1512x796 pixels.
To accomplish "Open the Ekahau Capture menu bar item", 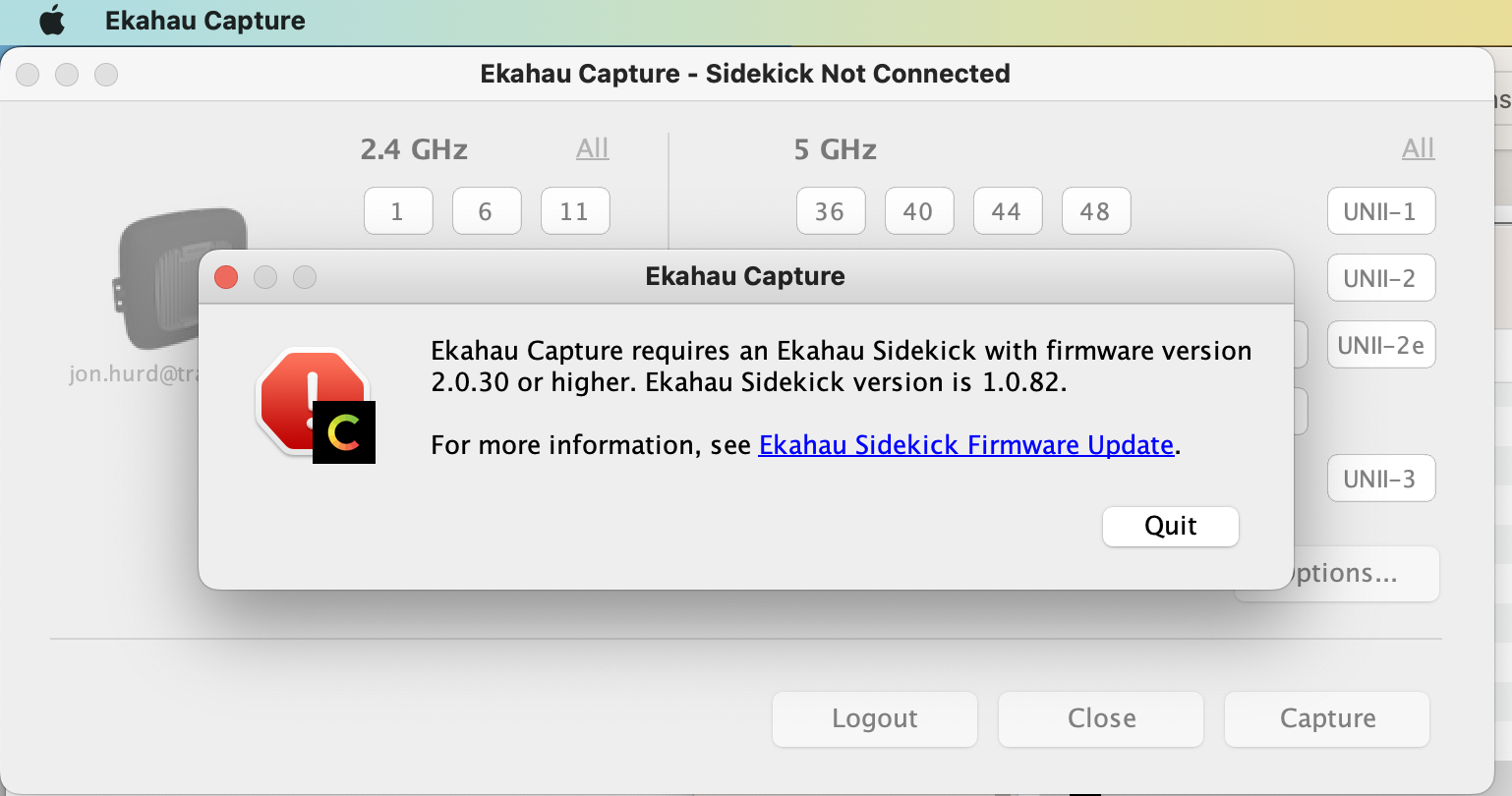I will tap(204, 21).
